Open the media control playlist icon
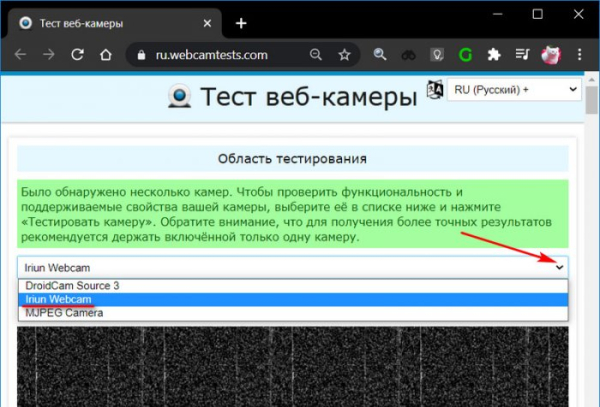 (522, 55)
